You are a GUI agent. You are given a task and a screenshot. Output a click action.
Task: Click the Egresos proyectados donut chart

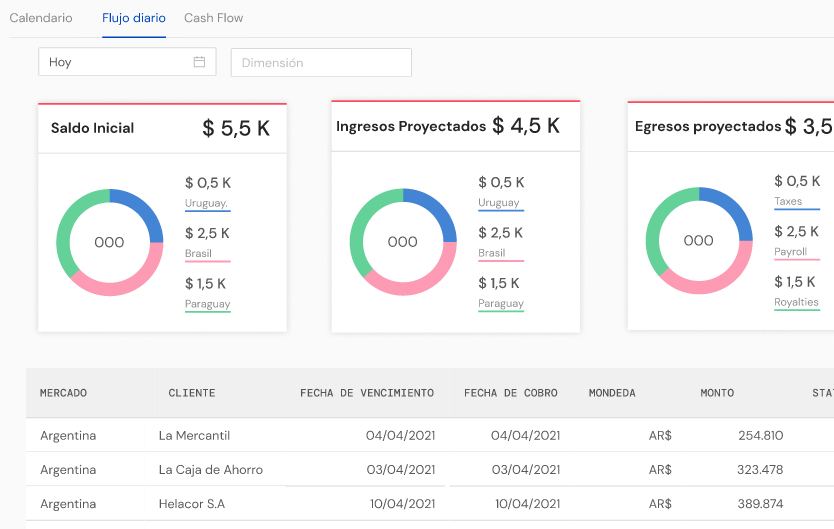coord(699,240)
